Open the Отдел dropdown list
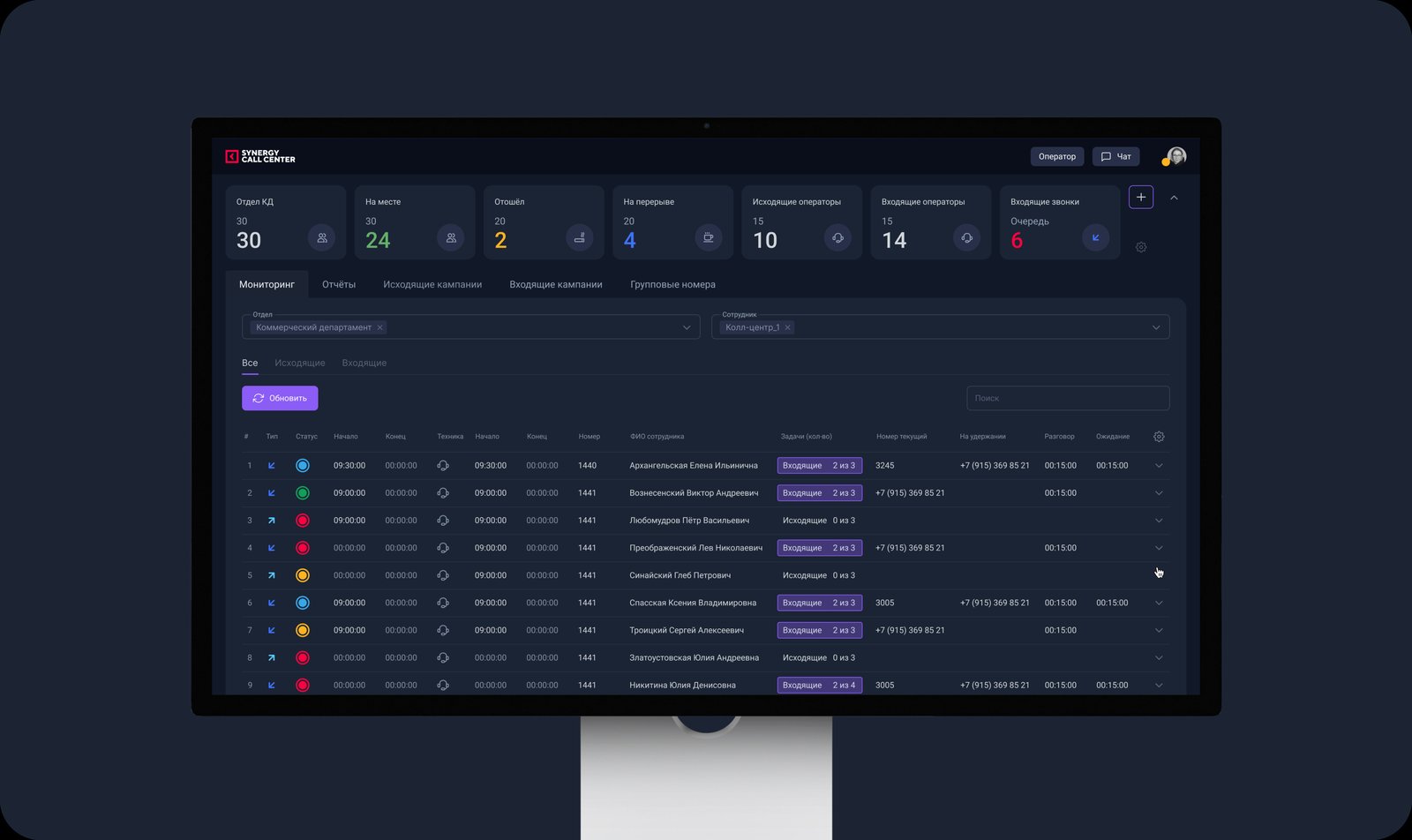The width and height of the screenshot is (1412, 840). (x=687, y=327)
